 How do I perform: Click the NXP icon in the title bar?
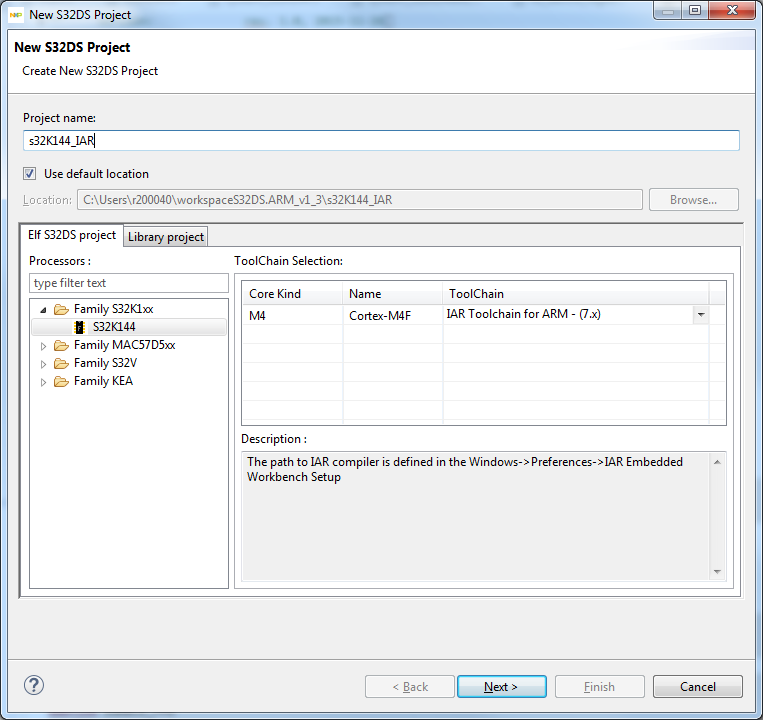click(x=16, y=15)
